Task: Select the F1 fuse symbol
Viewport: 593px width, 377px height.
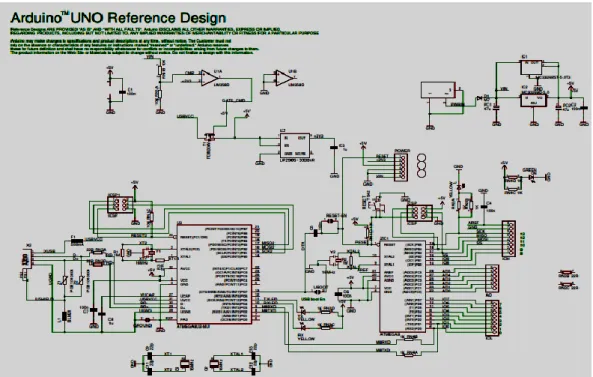Action: (x=77, y=240)
